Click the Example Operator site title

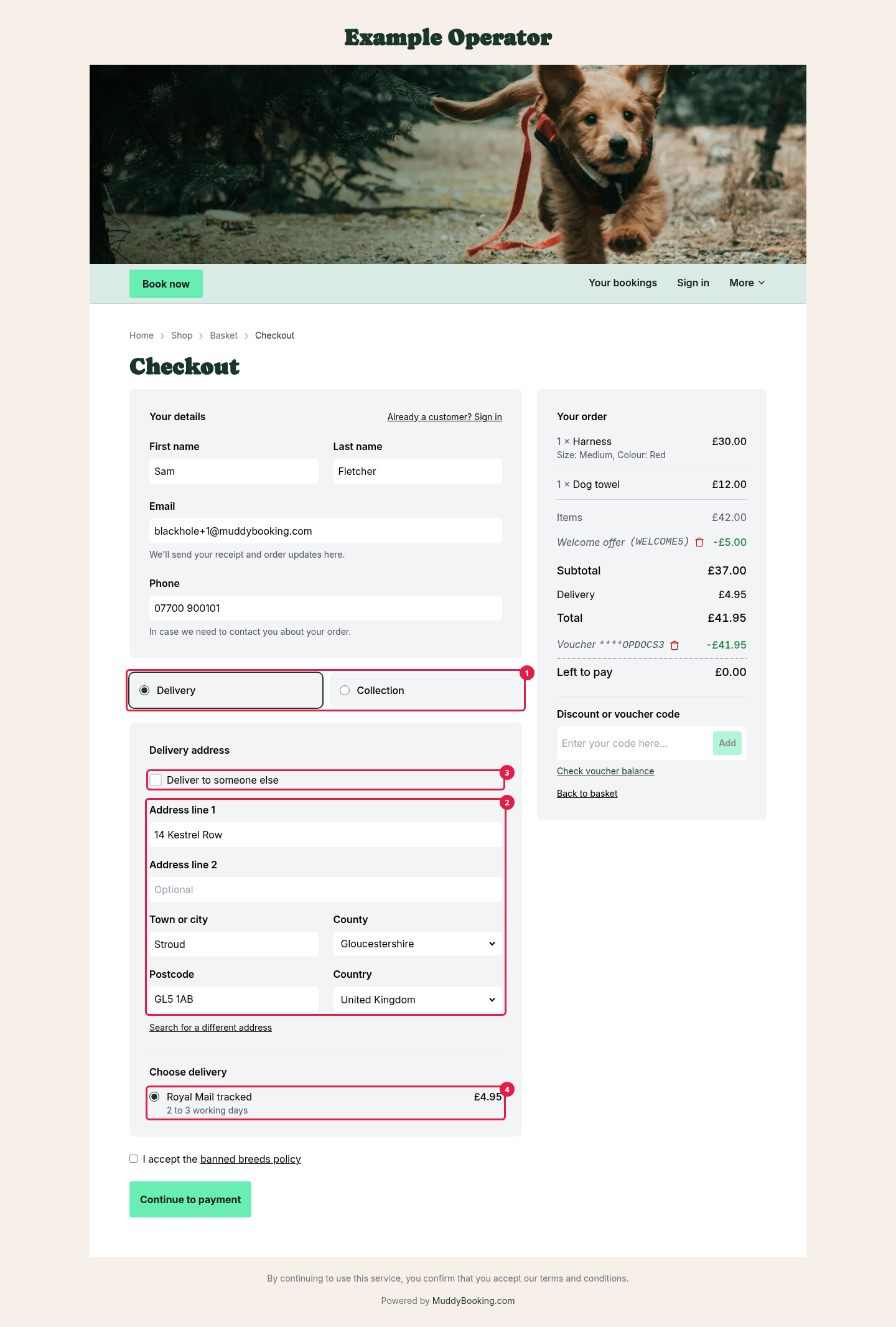click(448, 37)
